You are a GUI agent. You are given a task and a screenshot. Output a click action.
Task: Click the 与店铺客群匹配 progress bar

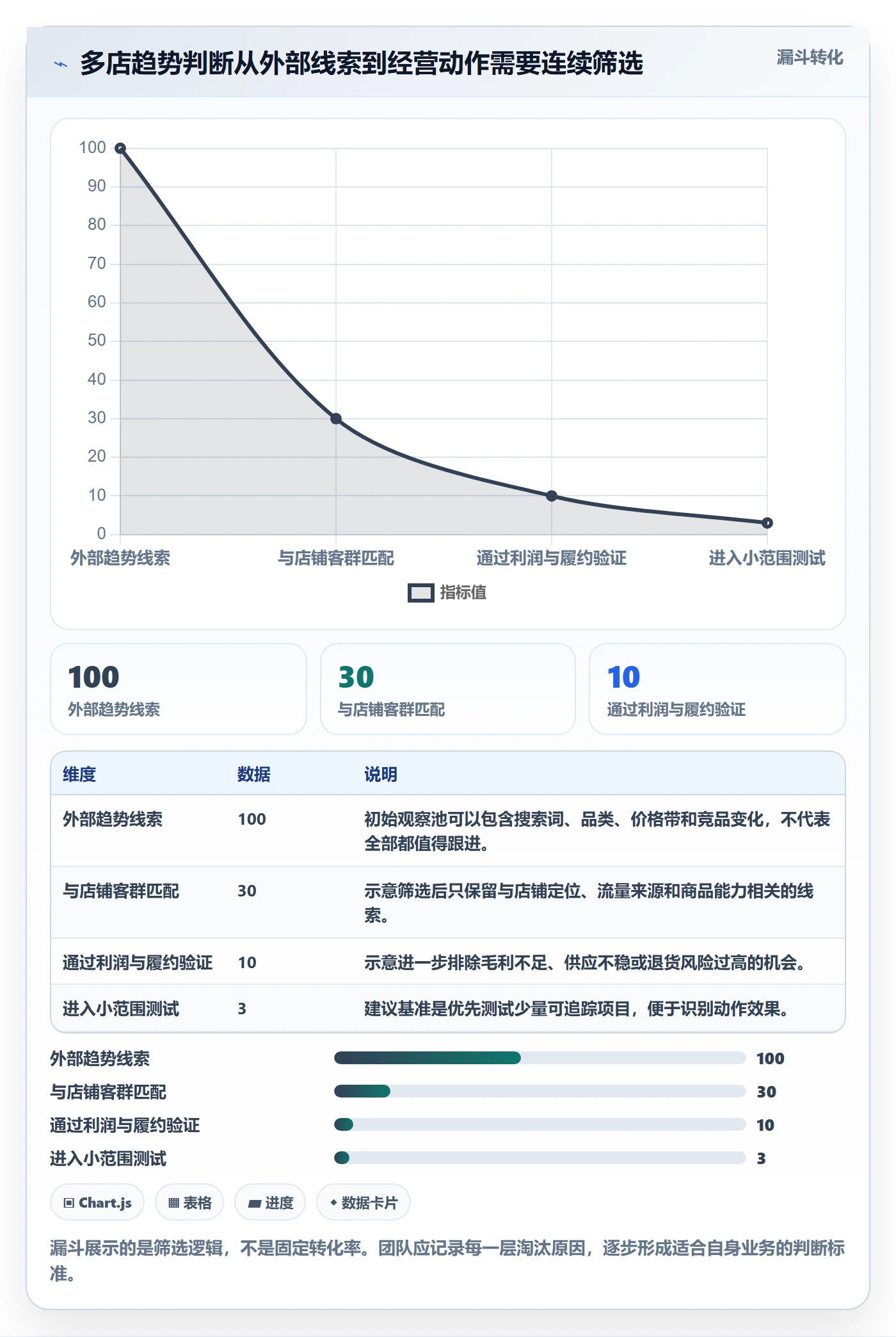(x=540, y=1091)
